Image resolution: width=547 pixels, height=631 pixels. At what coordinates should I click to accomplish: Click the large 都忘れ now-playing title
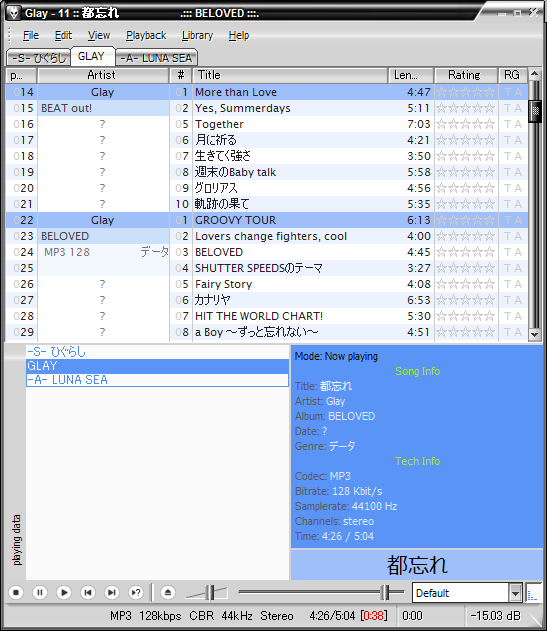(417, 565)
